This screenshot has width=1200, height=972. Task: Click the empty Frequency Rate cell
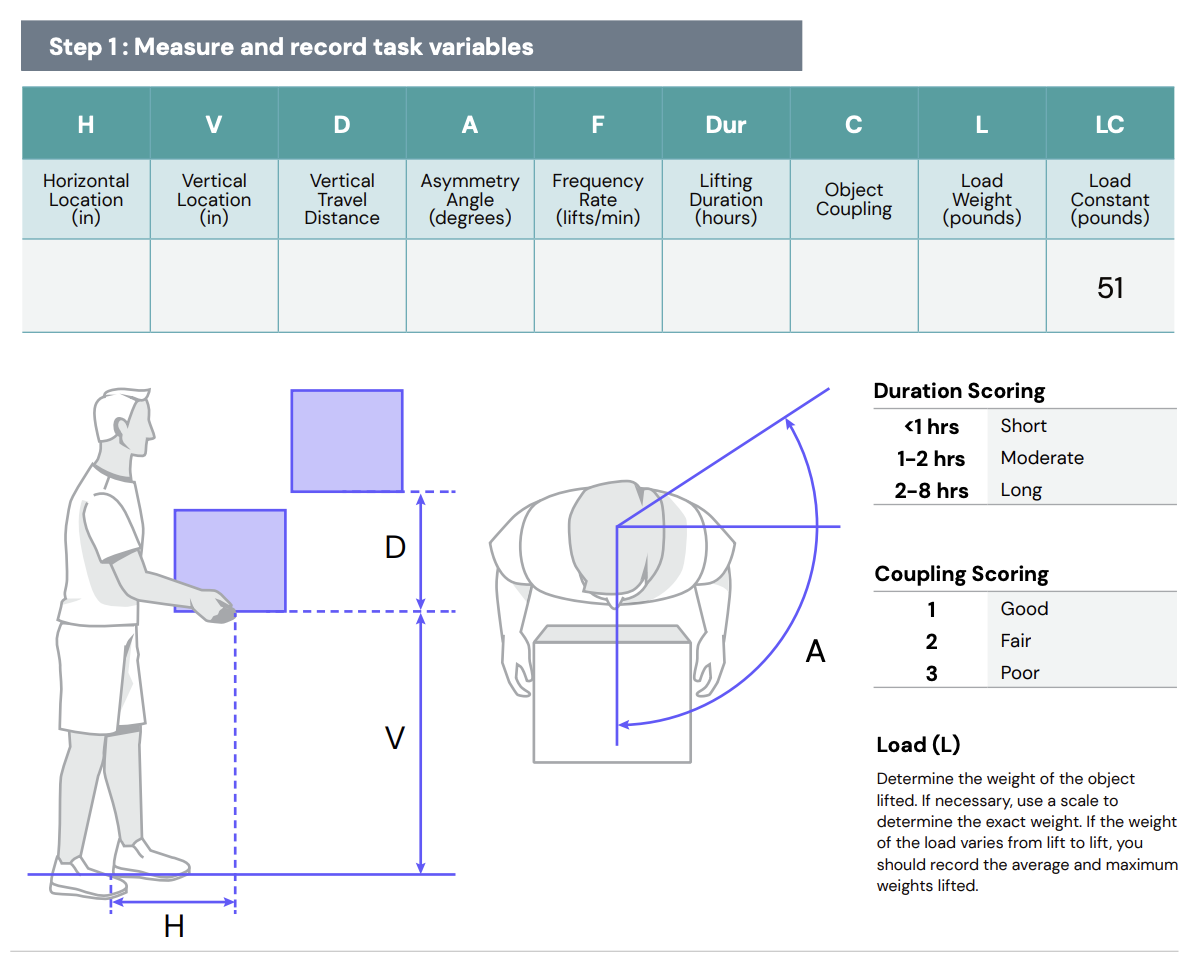click(x=598, y=286)
